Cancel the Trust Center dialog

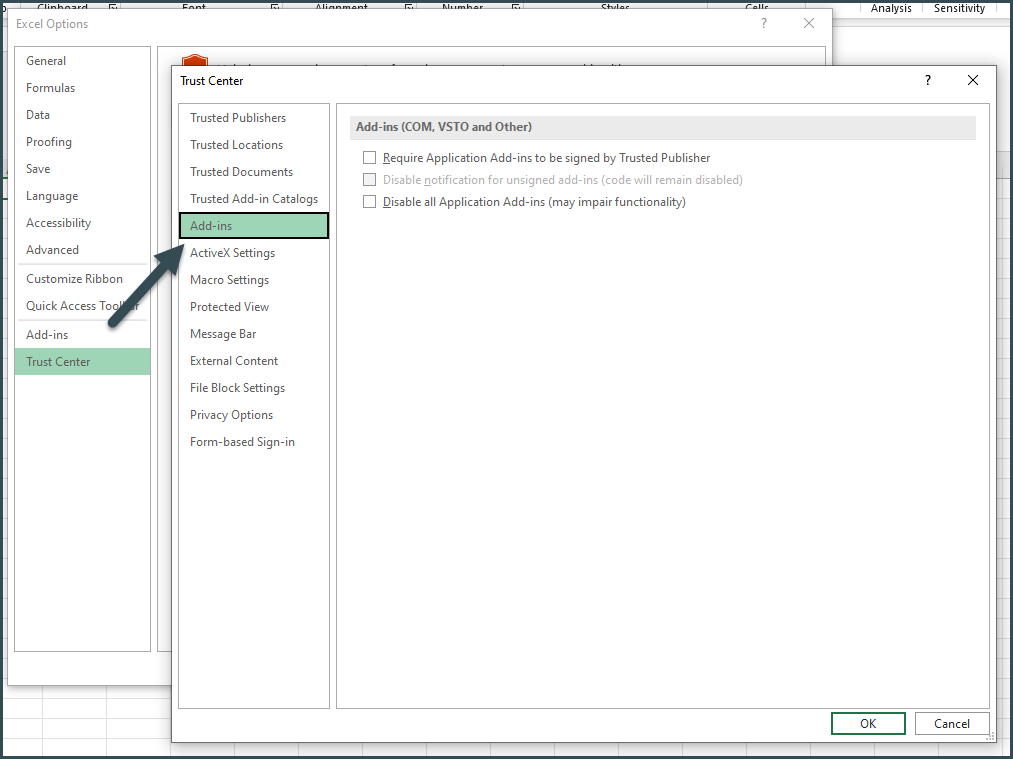pyautogui.click(x=951, y=723)
